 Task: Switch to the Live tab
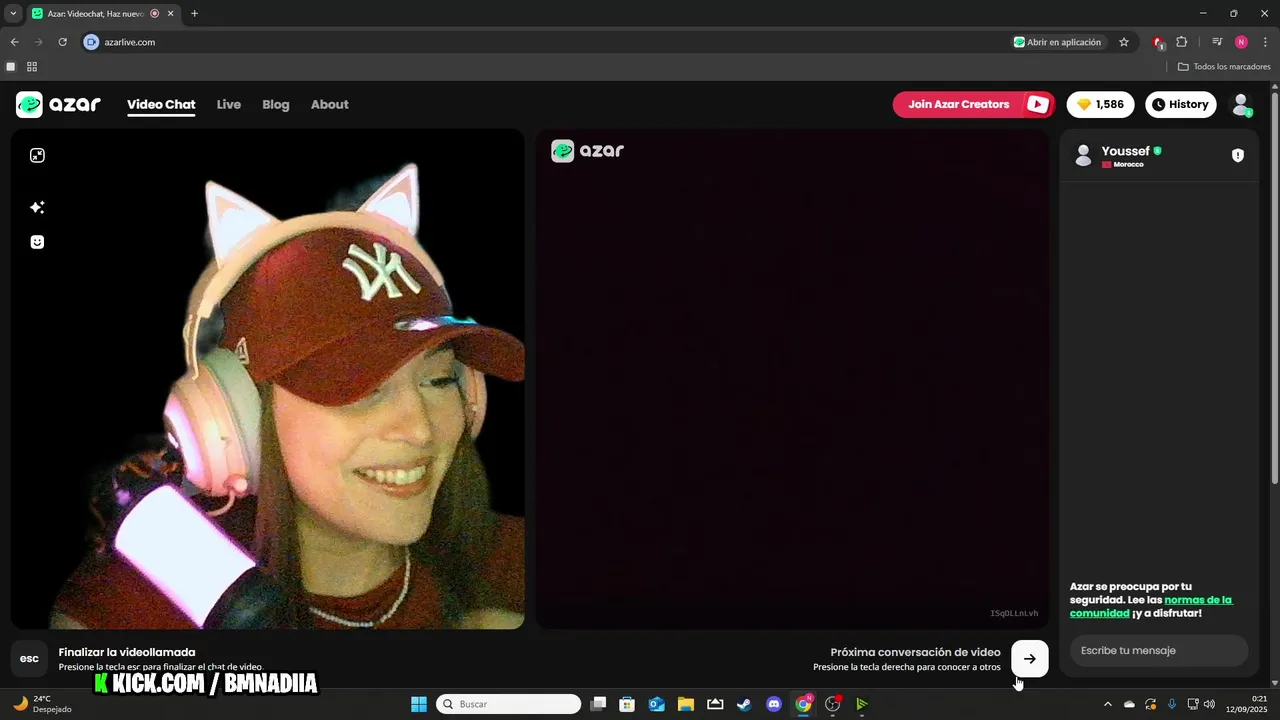[x=229, y=104]
